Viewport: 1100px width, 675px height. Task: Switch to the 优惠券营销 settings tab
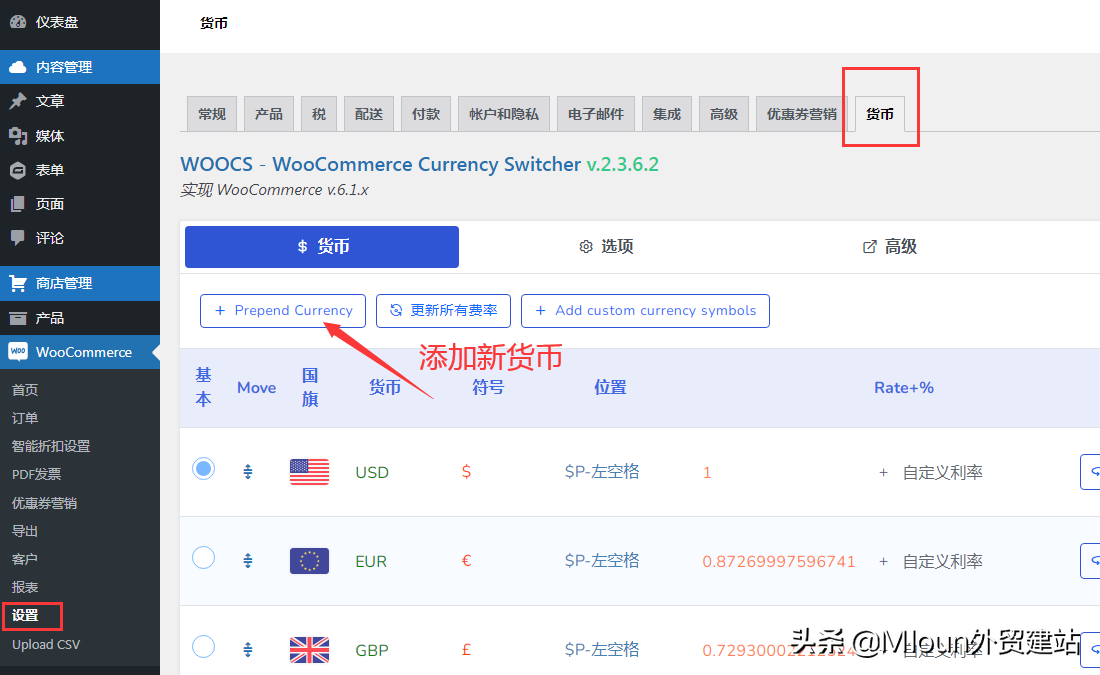pyautogui.click(x=802, y=114)
